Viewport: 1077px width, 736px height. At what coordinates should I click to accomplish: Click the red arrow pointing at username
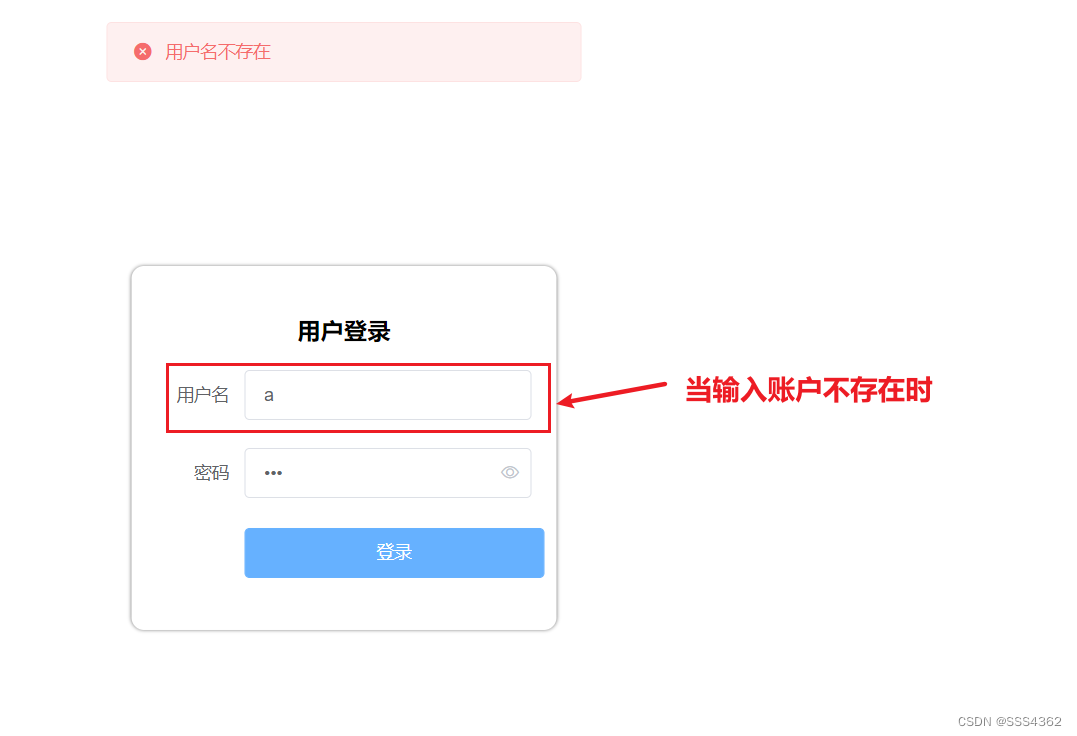(x=611, y=394)
